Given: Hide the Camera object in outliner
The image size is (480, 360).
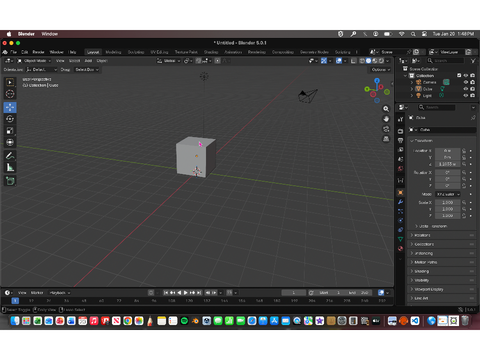Looking at the screenshot, I should pyautogui.click(x=466, y=82).
